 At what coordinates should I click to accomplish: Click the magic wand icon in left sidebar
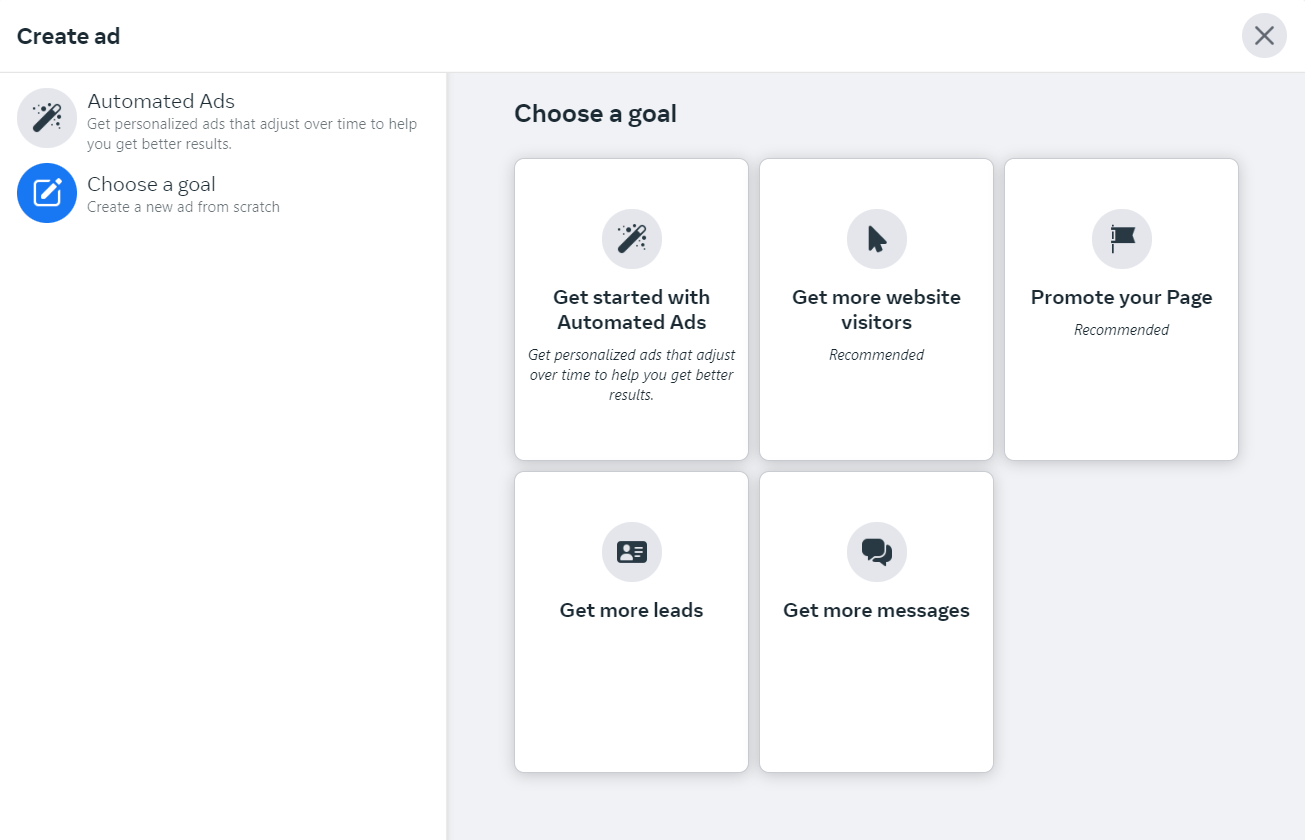[47, 118]
